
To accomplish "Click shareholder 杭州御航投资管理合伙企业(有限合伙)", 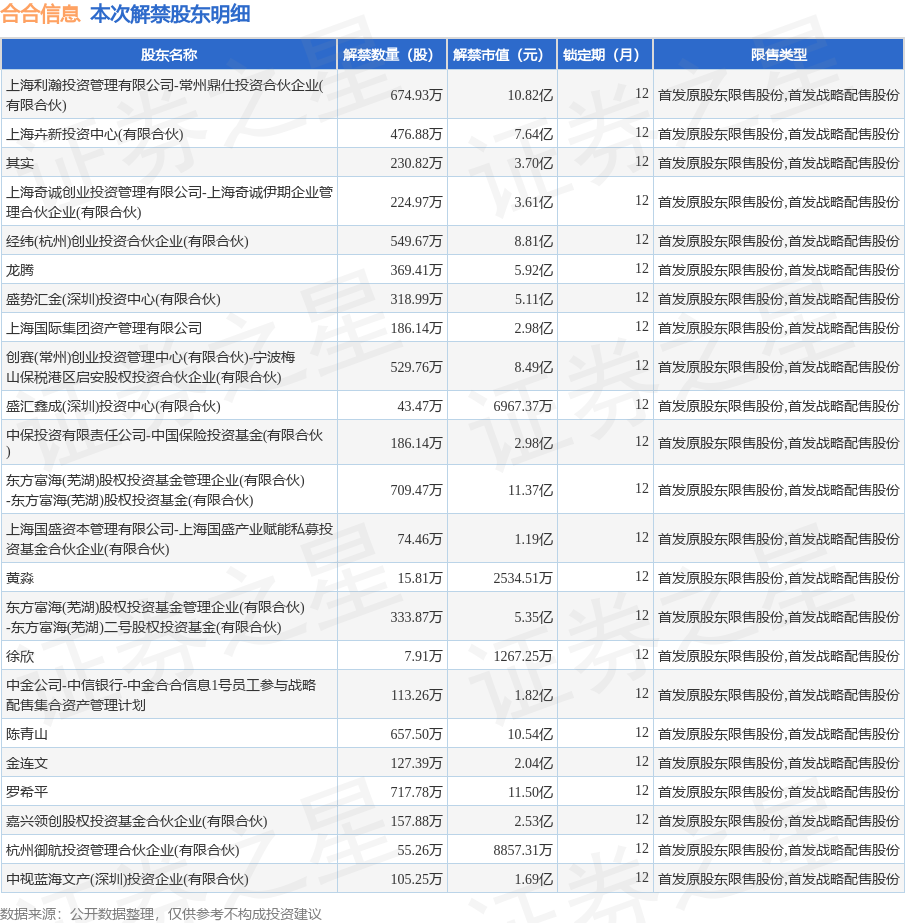I will click(x=122, y=849).
